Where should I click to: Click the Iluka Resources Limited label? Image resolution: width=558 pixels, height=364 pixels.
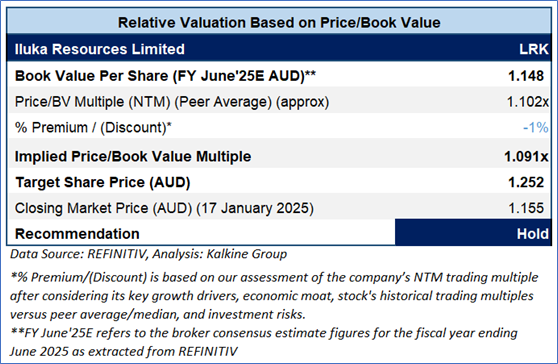click(x=100, y=49)
